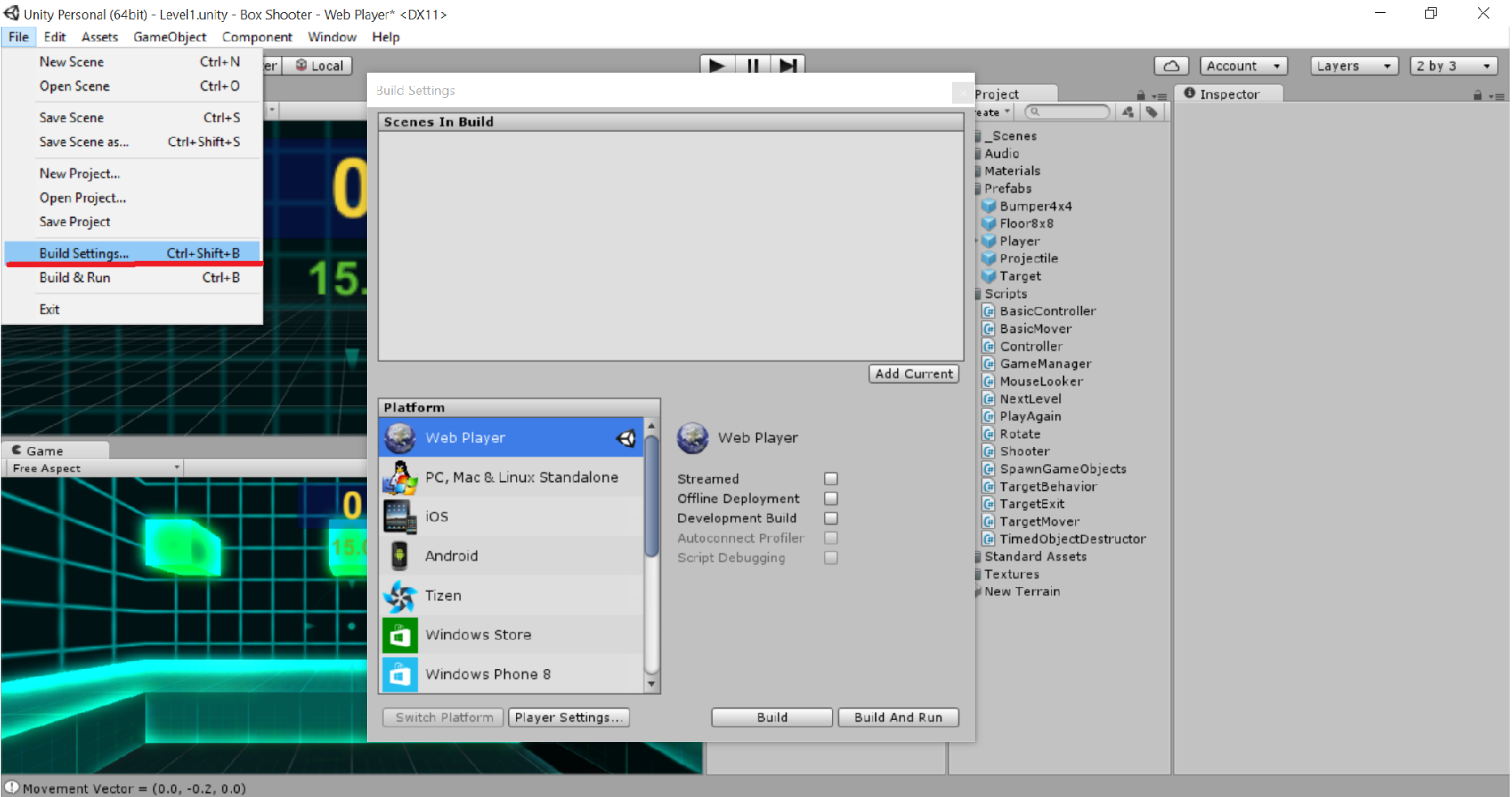1512x797 pixels.
Task: Open the Edit menu
Action: click(55, 36)
